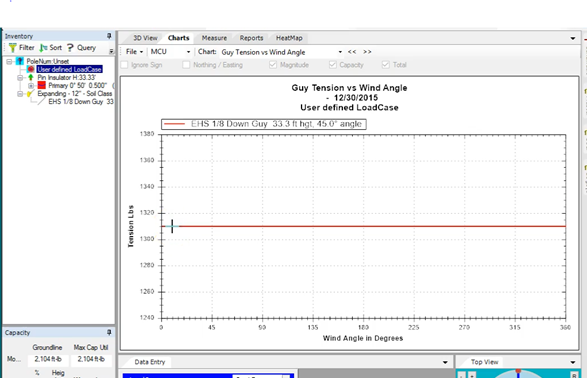Viewport: 587px width, 378px height.
Task: Open the HeatMap tab
Action: click(289, 38)
